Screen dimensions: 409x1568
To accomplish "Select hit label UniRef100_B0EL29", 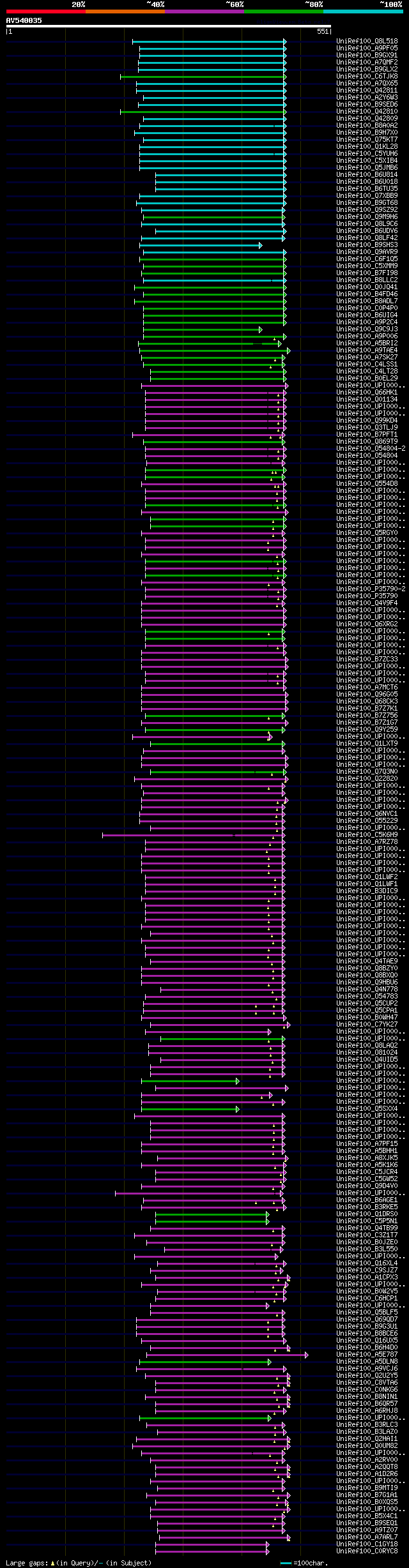I will [x=367, y=379].
